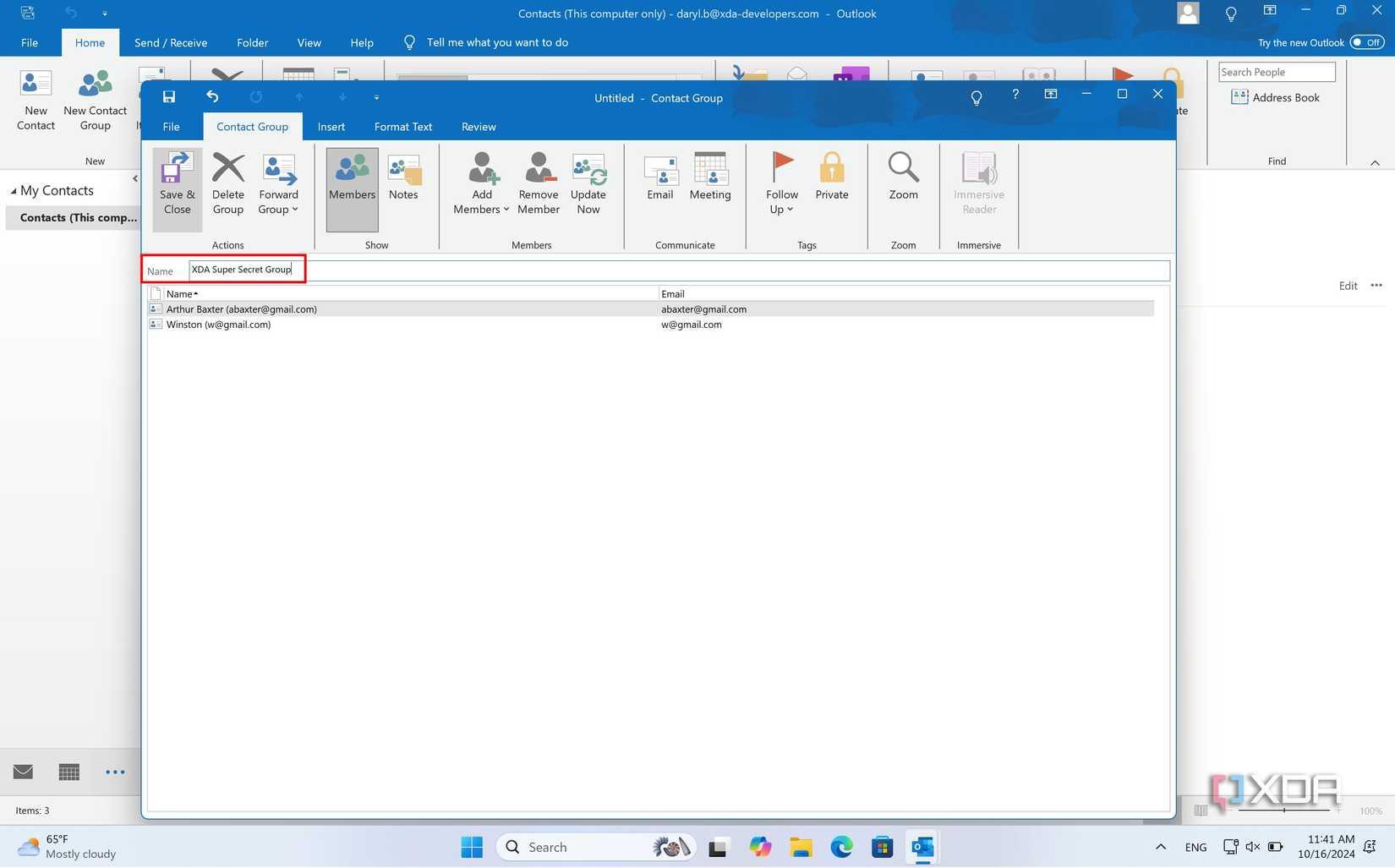Select the Delete Group icon
1395x868 pixels.
[x=227, y=182]
